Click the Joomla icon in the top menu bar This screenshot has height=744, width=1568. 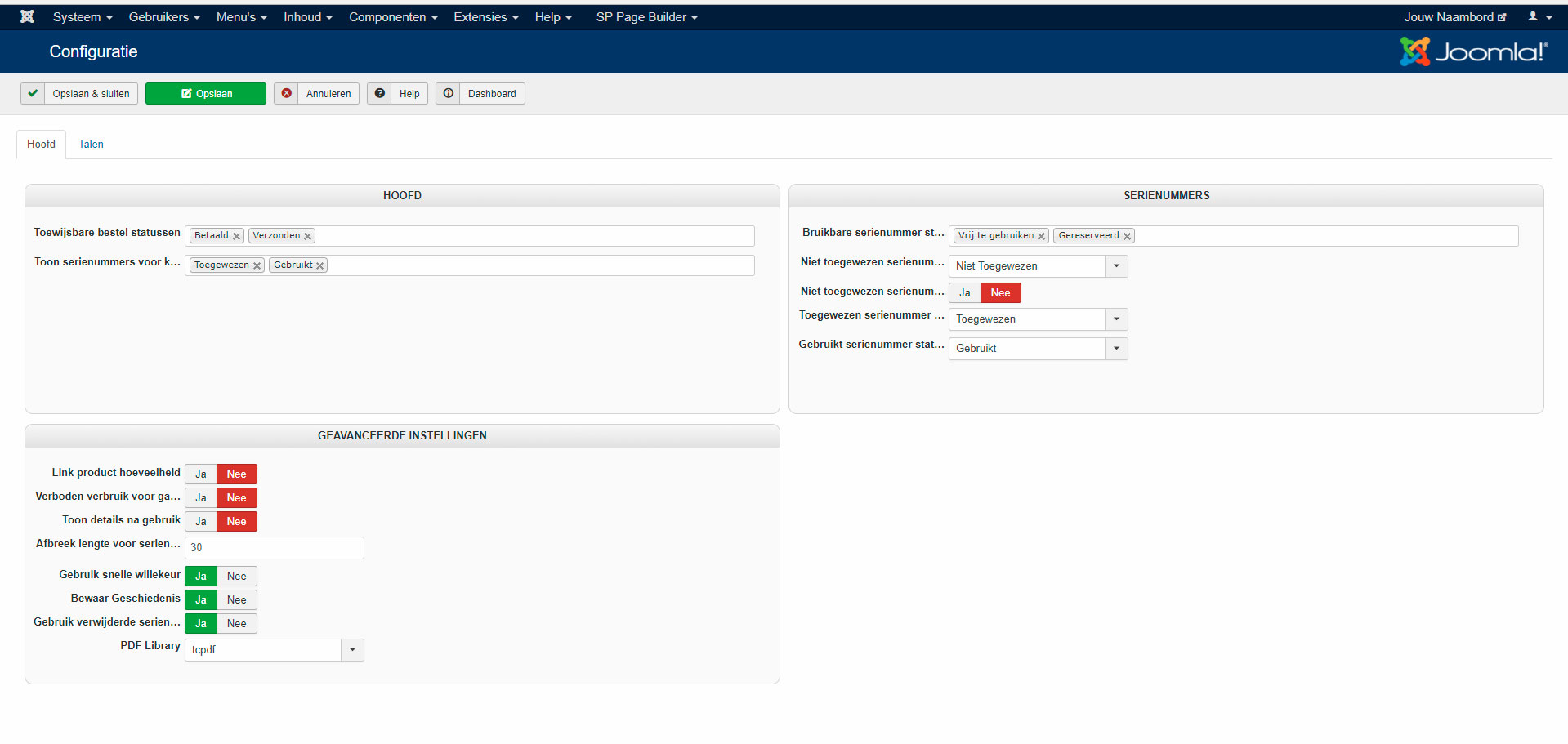tap(27, 16)
